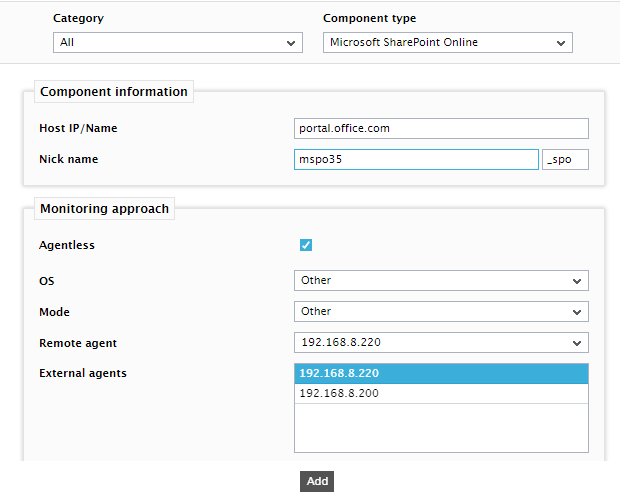Click the Component information section header
This screenshot has height=495, width=620.
click(x=114, y=92)
